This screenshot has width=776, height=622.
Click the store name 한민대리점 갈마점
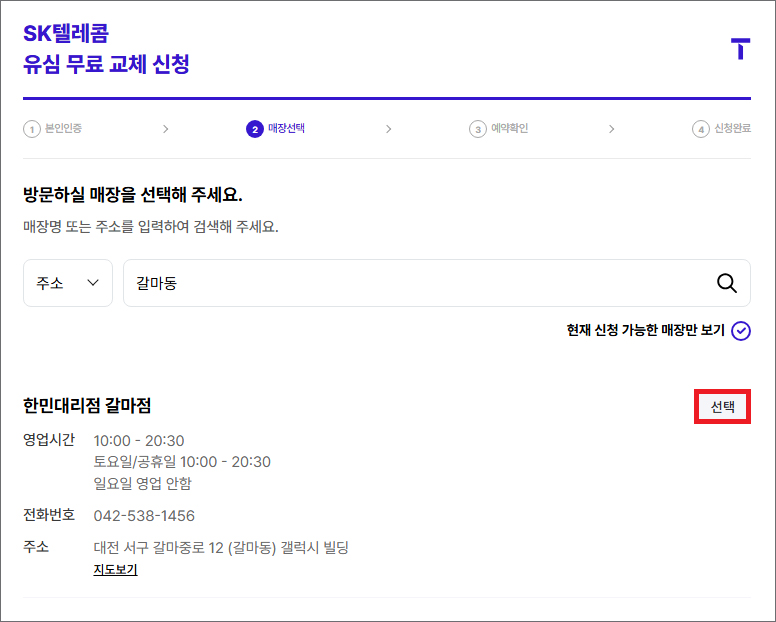tap(87, 406)
